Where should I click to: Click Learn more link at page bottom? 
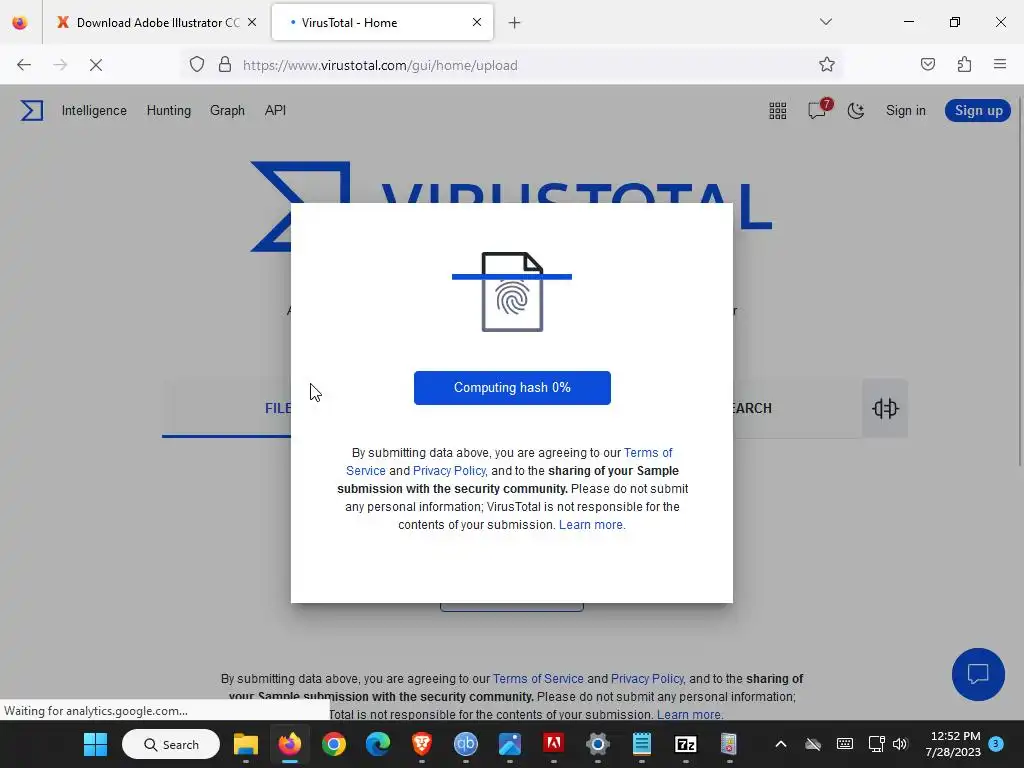[x=690, y=714]
